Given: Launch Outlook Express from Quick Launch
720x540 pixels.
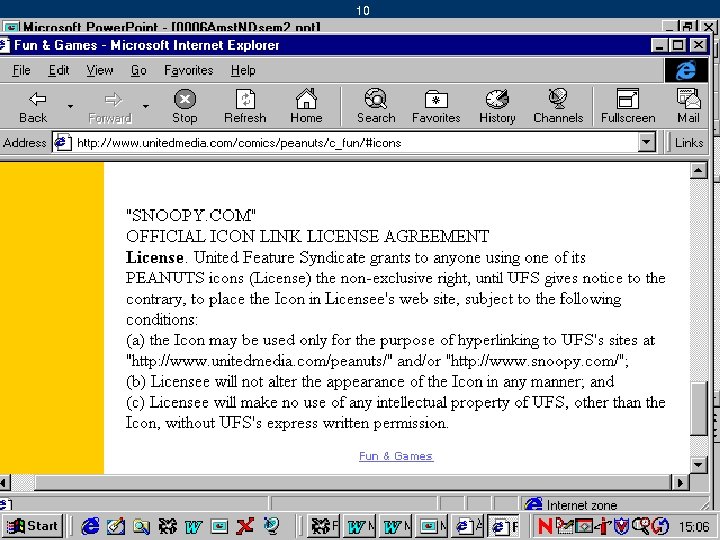Looking at the screenshot, I should pos(116,526).
